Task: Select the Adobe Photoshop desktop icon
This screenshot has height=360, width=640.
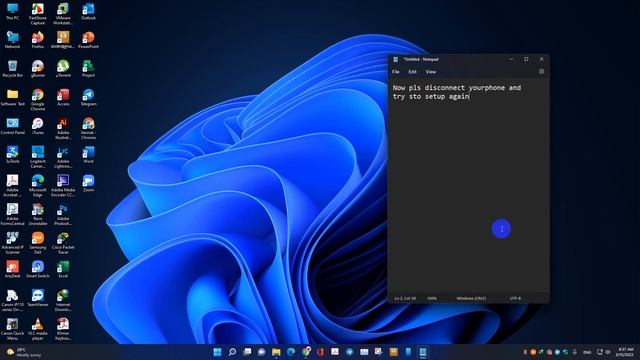Action: (x=63, y=214)
